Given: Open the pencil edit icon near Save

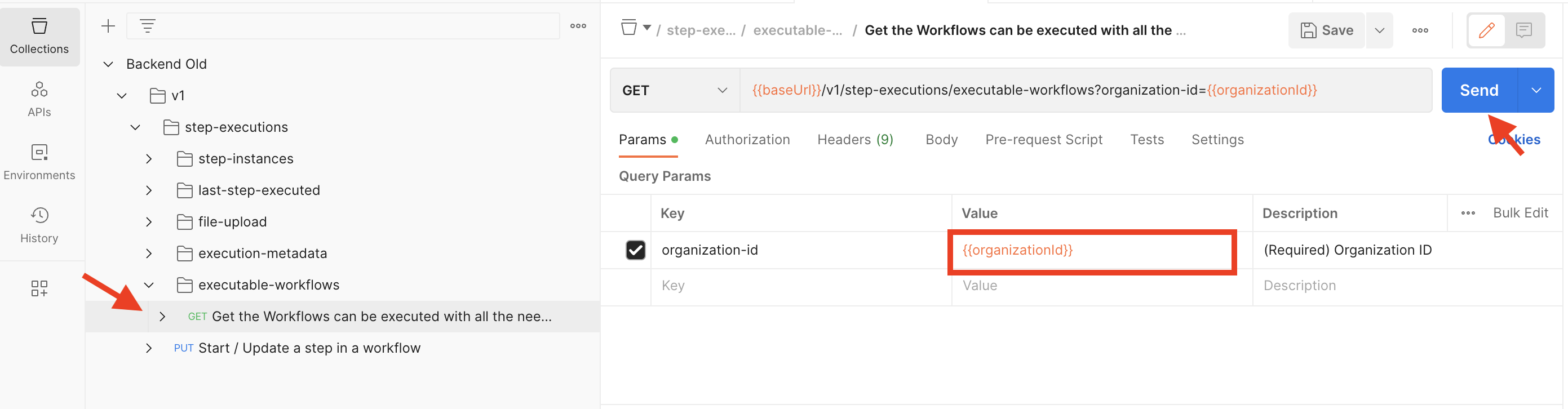Looking at the screenshot, I should (x=1486, y=30).
